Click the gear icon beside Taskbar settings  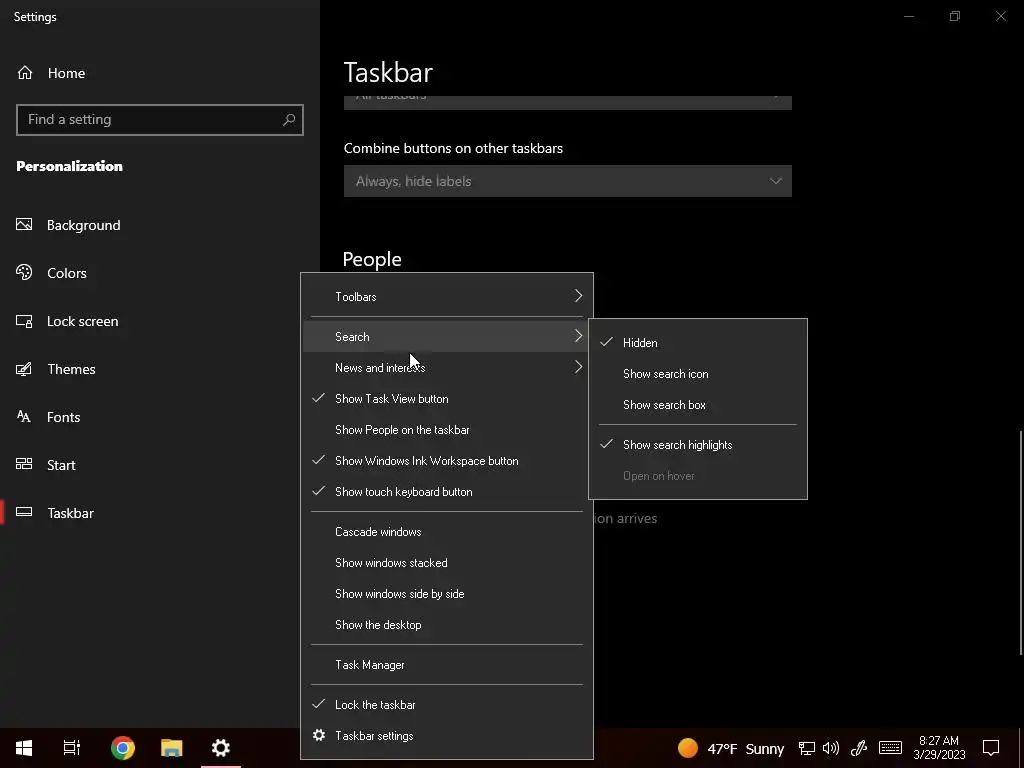pos(319,735)
